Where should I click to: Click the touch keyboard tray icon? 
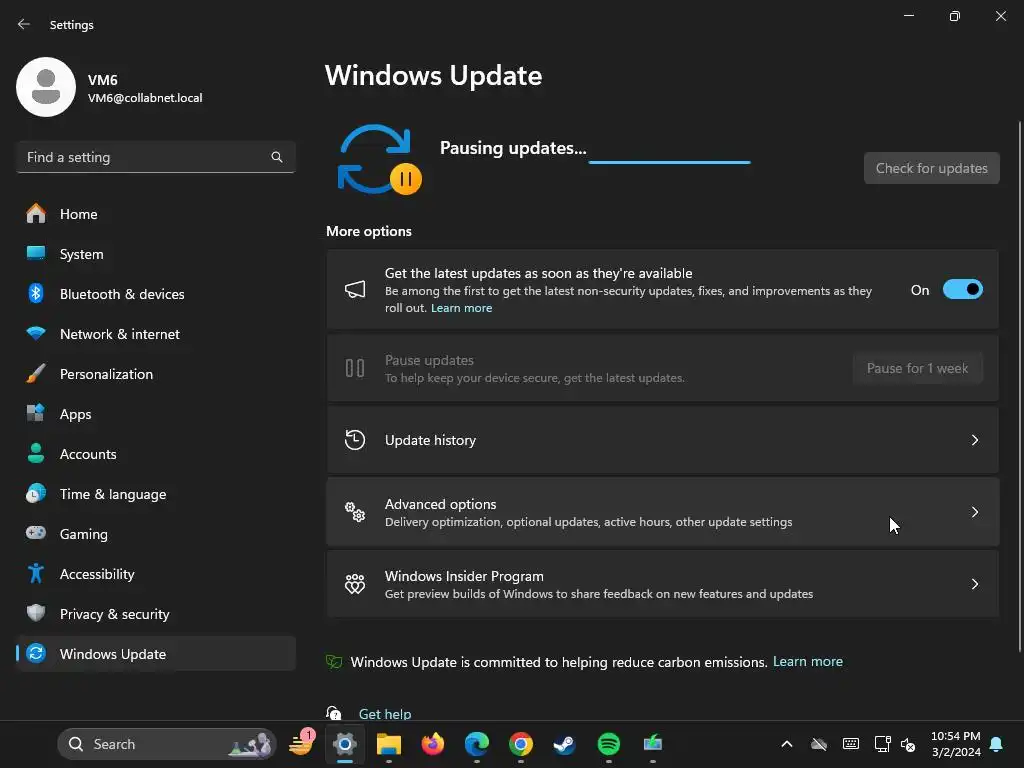point(851,744)
